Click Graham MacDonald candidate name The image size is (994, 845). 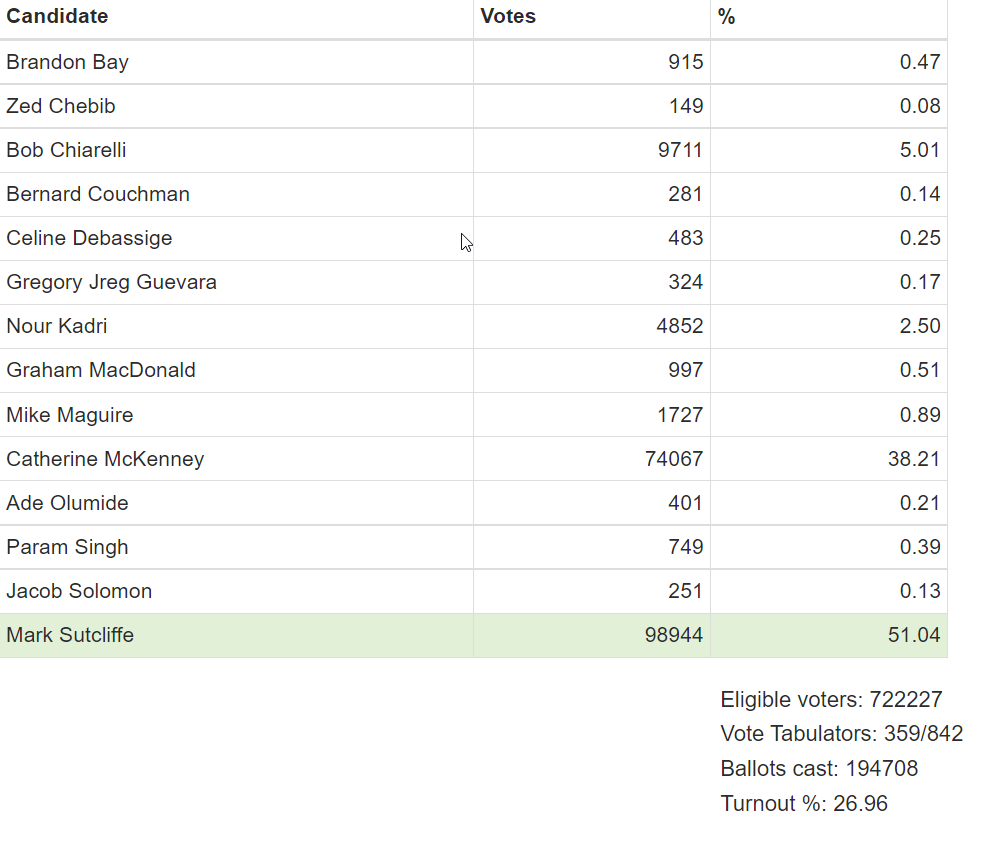(100, 370)
